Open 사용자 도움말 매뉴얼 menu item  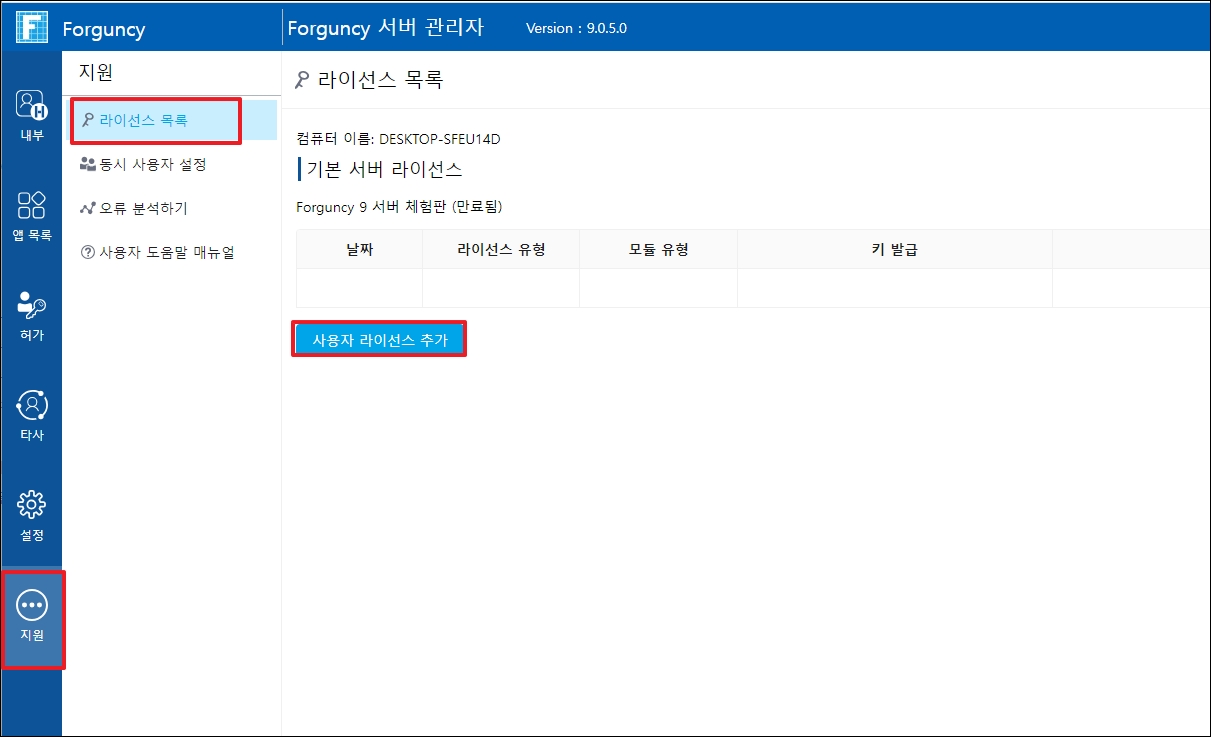(157, 252)
